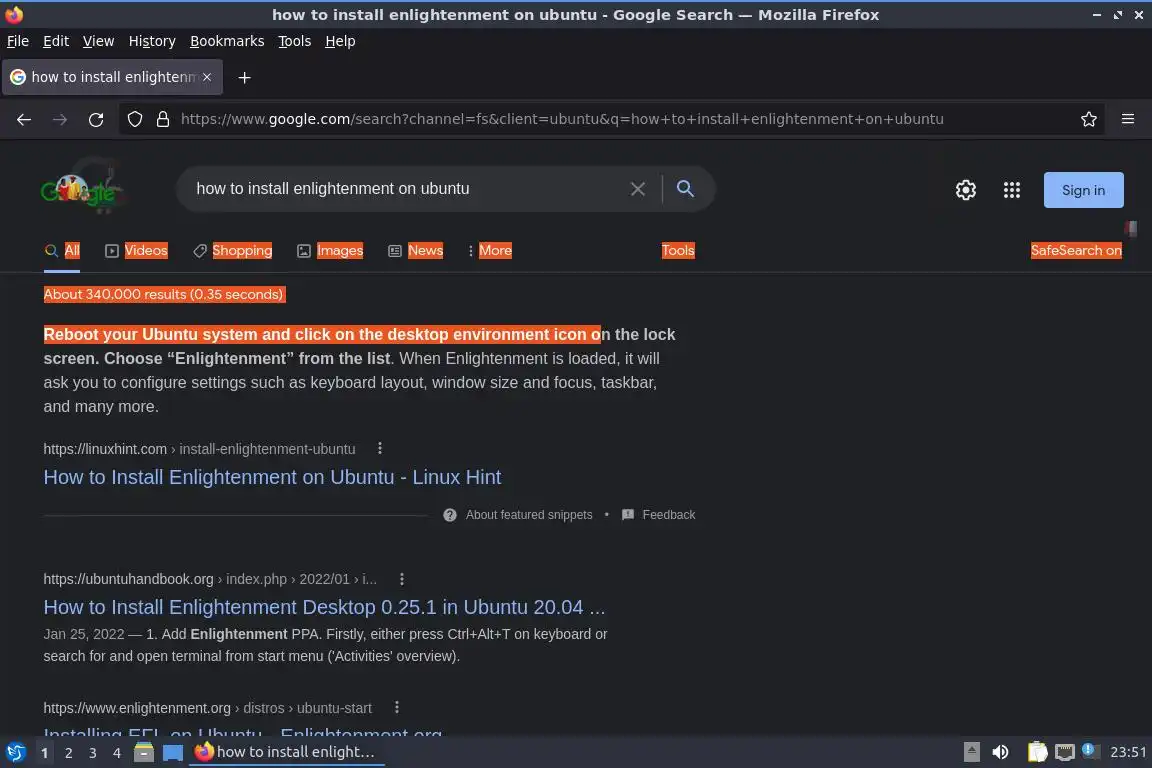Bookmark this page with the star icon
The height and width of the screenshot is (768, 1152).
coord(1089,119)
